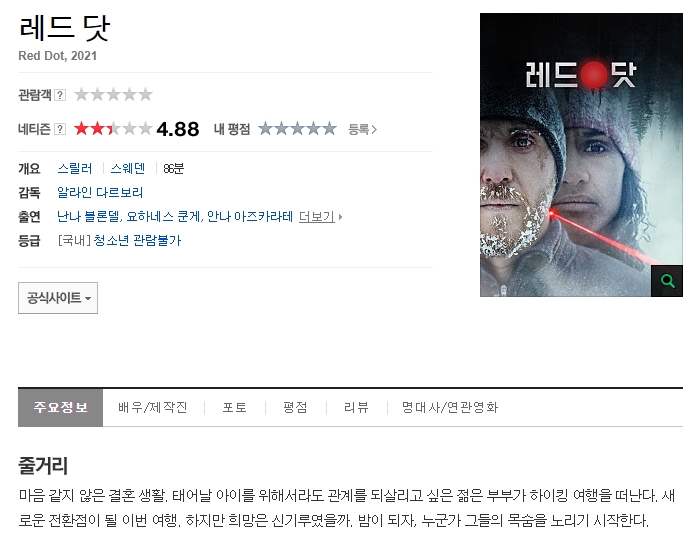
Task: Click the chevron next to 등록
Action: pyautogui.click(x=374, y=130)
